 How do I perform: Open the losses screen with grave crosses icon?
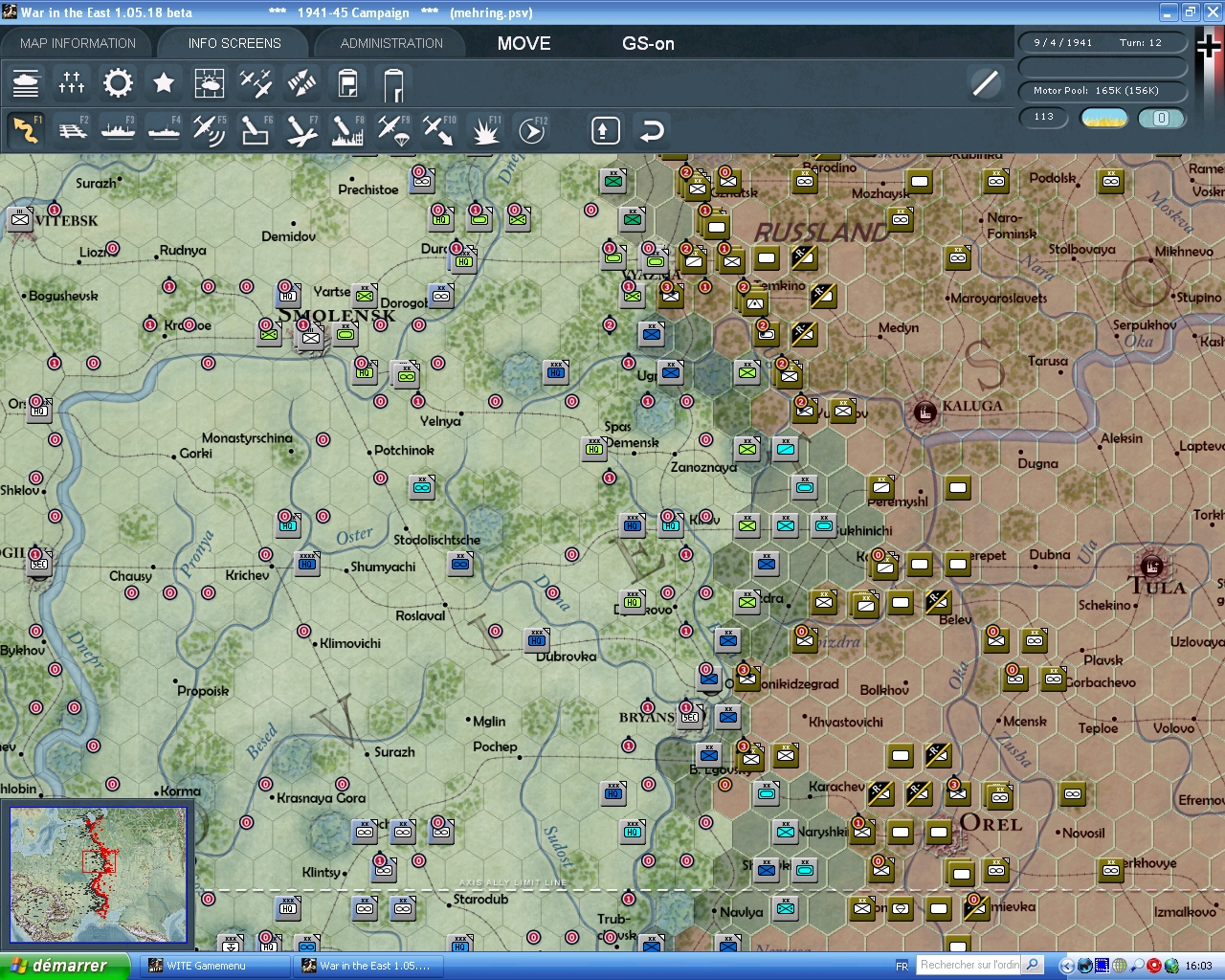(72, 83)
